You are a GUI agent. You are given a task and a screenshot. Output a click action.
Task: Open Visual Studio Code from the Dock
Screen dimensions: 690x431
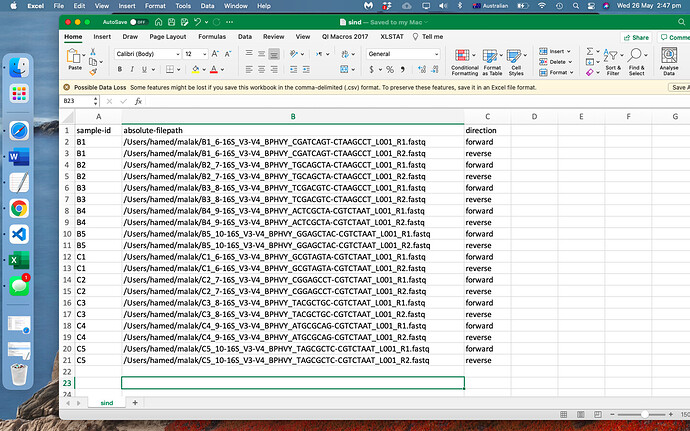coord(19,234)
